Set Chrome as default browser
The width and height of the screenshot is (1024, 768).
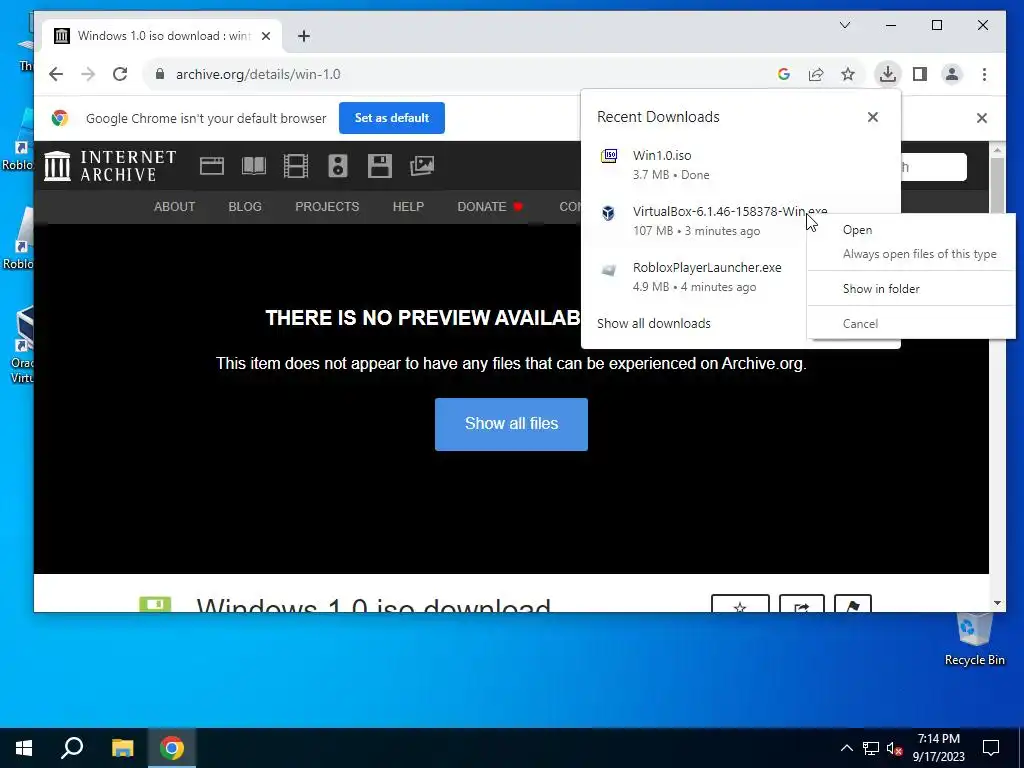[392, 118]
